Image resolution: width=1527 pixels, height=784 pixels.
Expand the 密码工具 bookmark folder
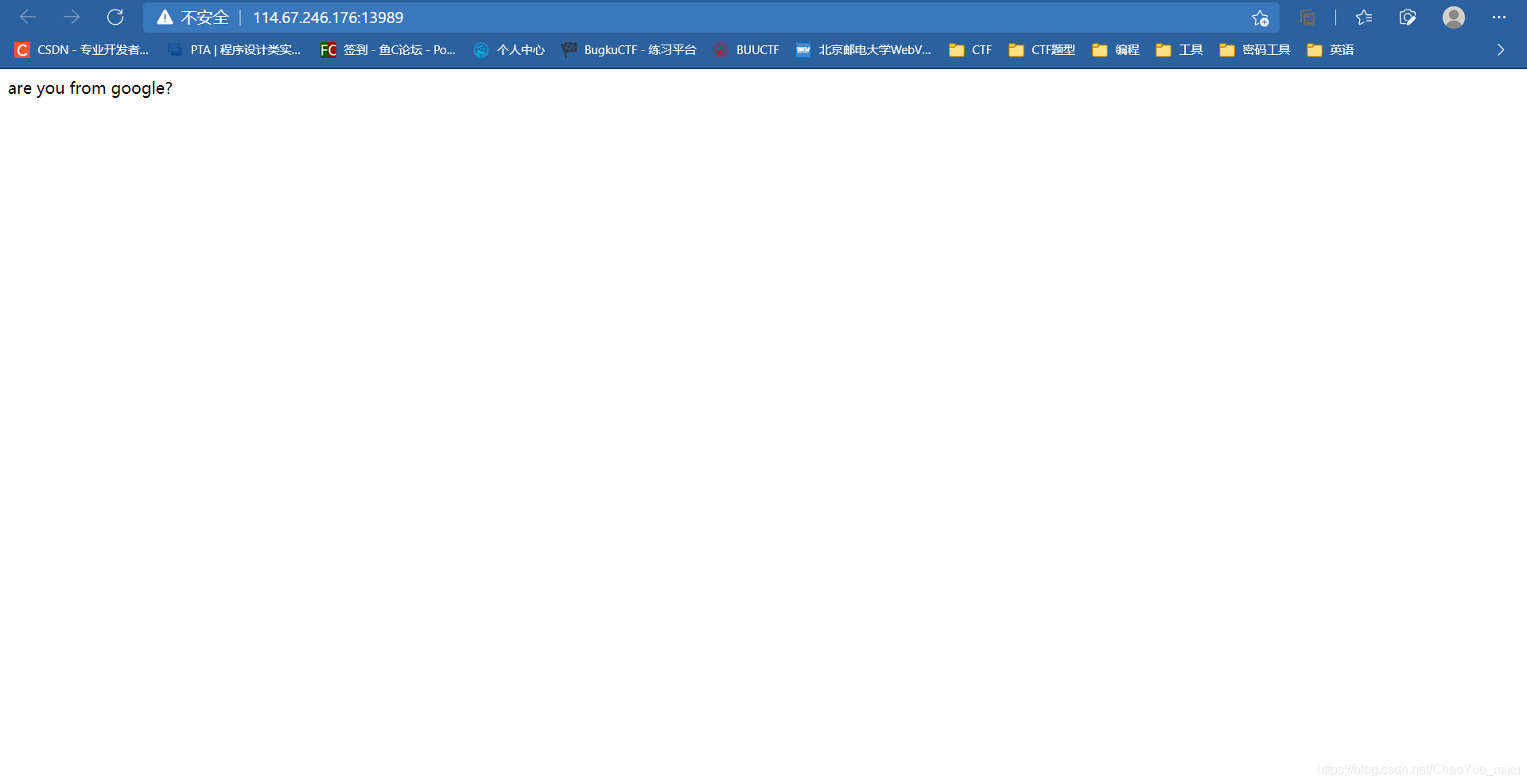(x=1255, y=50)
